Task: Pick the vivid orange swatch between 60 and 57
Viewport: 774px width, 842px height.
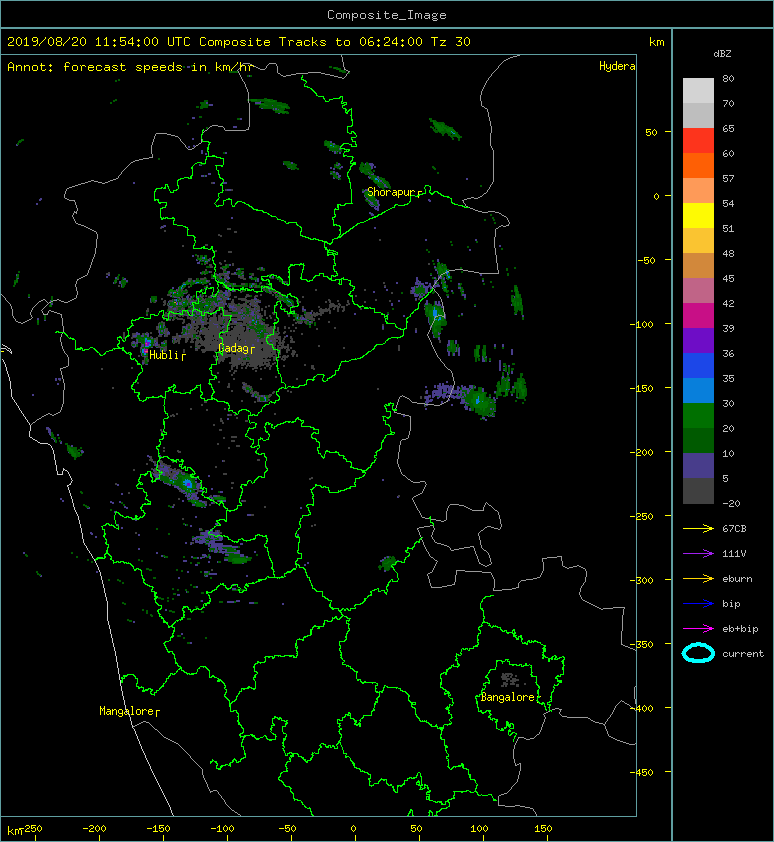Action: click(698, 166)
